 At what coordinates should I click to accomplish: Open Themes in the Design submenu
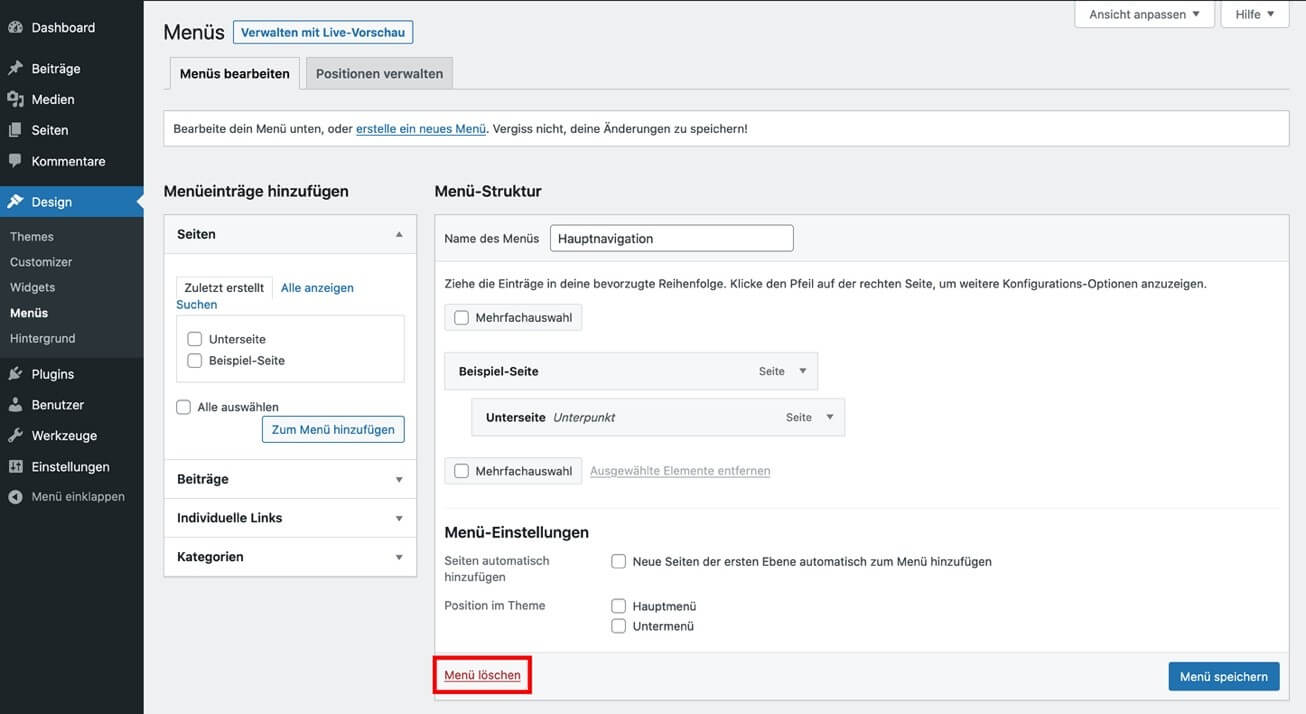(x=32, y=237)
